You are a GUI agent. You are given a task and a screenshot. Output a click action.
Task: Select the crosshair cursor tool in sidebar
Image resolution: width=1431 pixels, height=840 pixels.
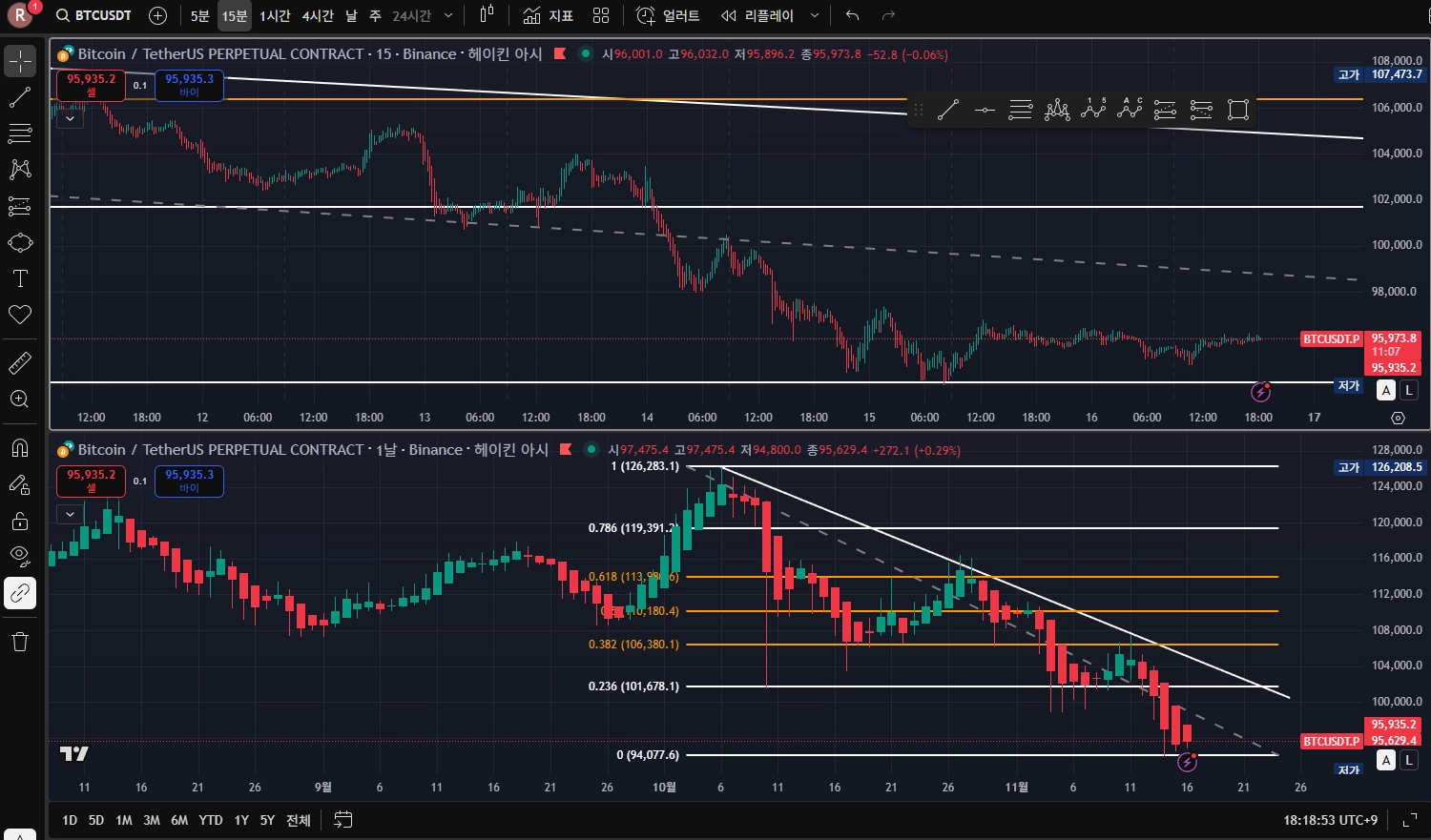coord(20,62)
